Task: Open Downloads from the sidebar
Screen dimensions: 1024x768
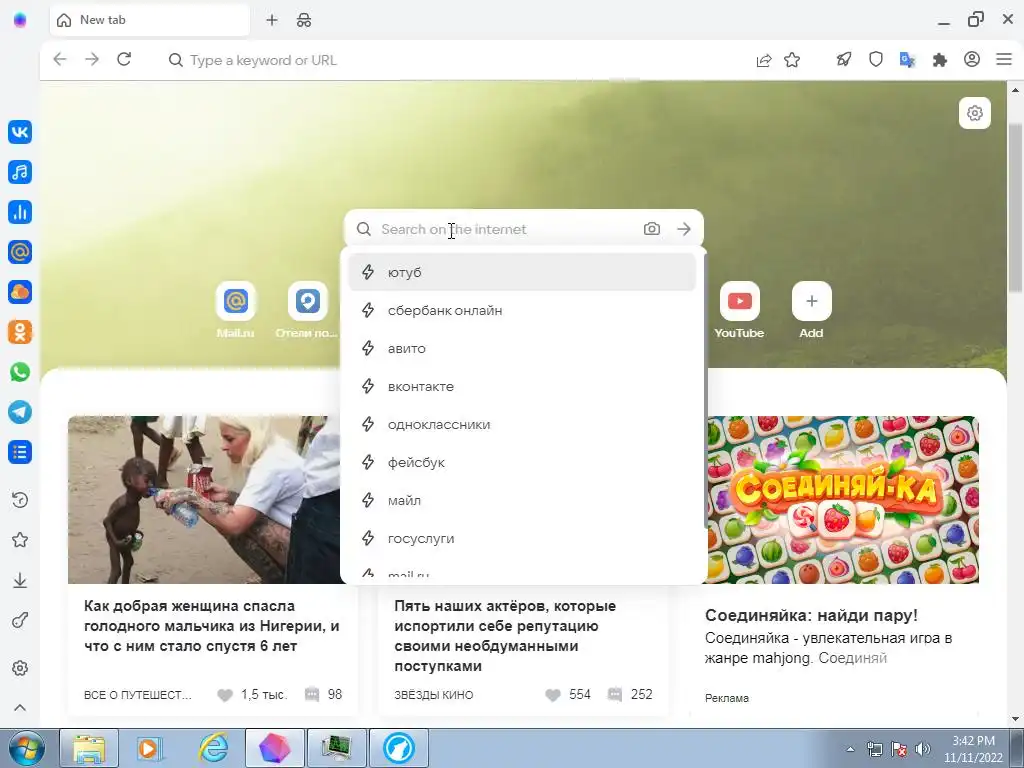Action: point(20,581)
